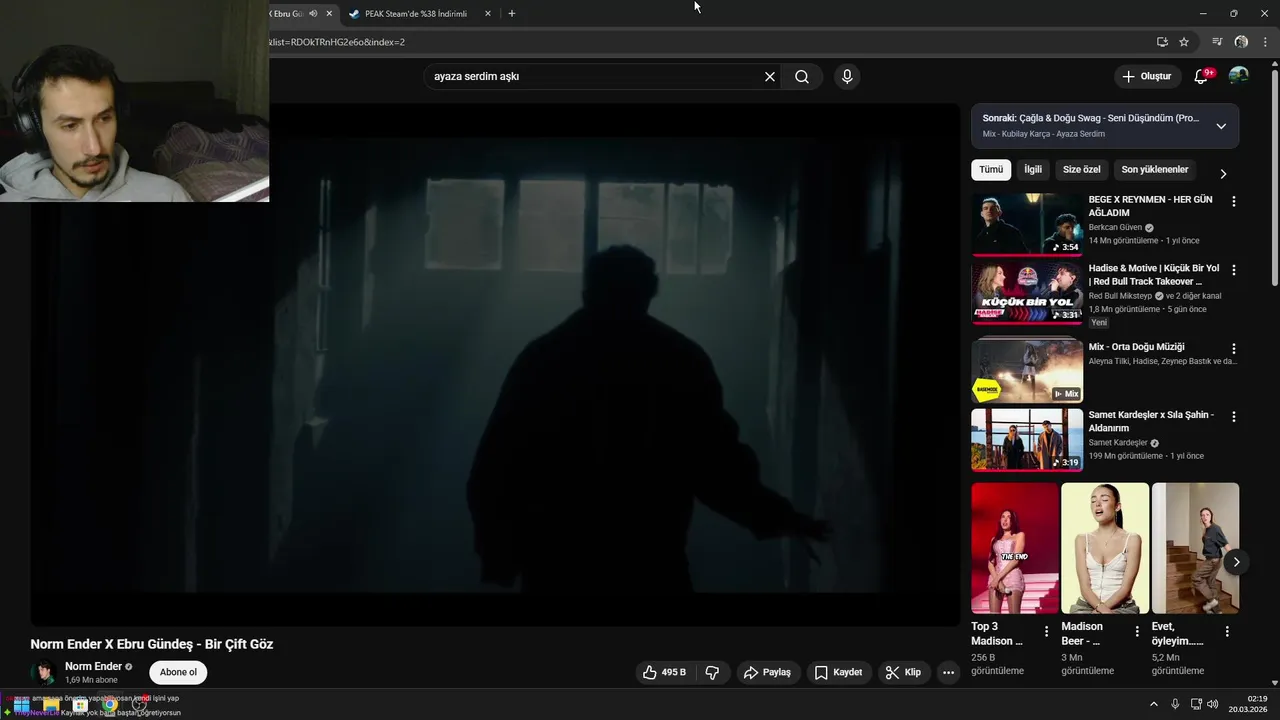Expand the Sonraki playlist panel chevron
The width and height of the screenshot is (1280, 720).
click(x=1221, y=126)
